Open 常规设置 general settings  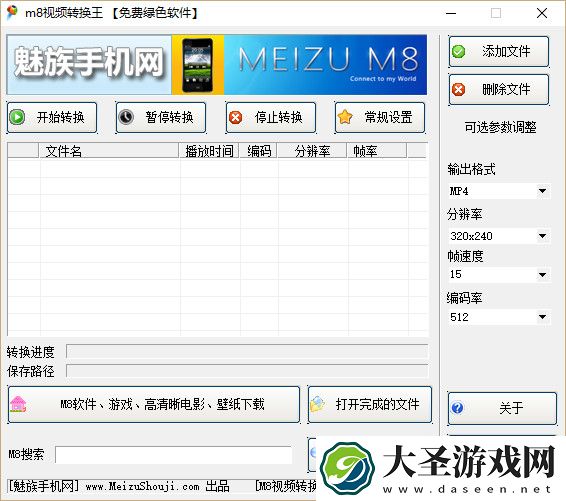pyautogui.click(x=380, y=117)
